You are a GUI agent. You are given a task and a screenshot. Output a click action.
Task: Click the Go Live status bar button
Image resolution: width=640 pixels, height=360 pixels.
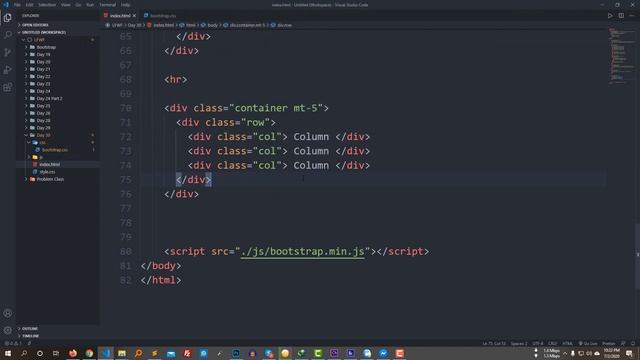click(588, 343)
